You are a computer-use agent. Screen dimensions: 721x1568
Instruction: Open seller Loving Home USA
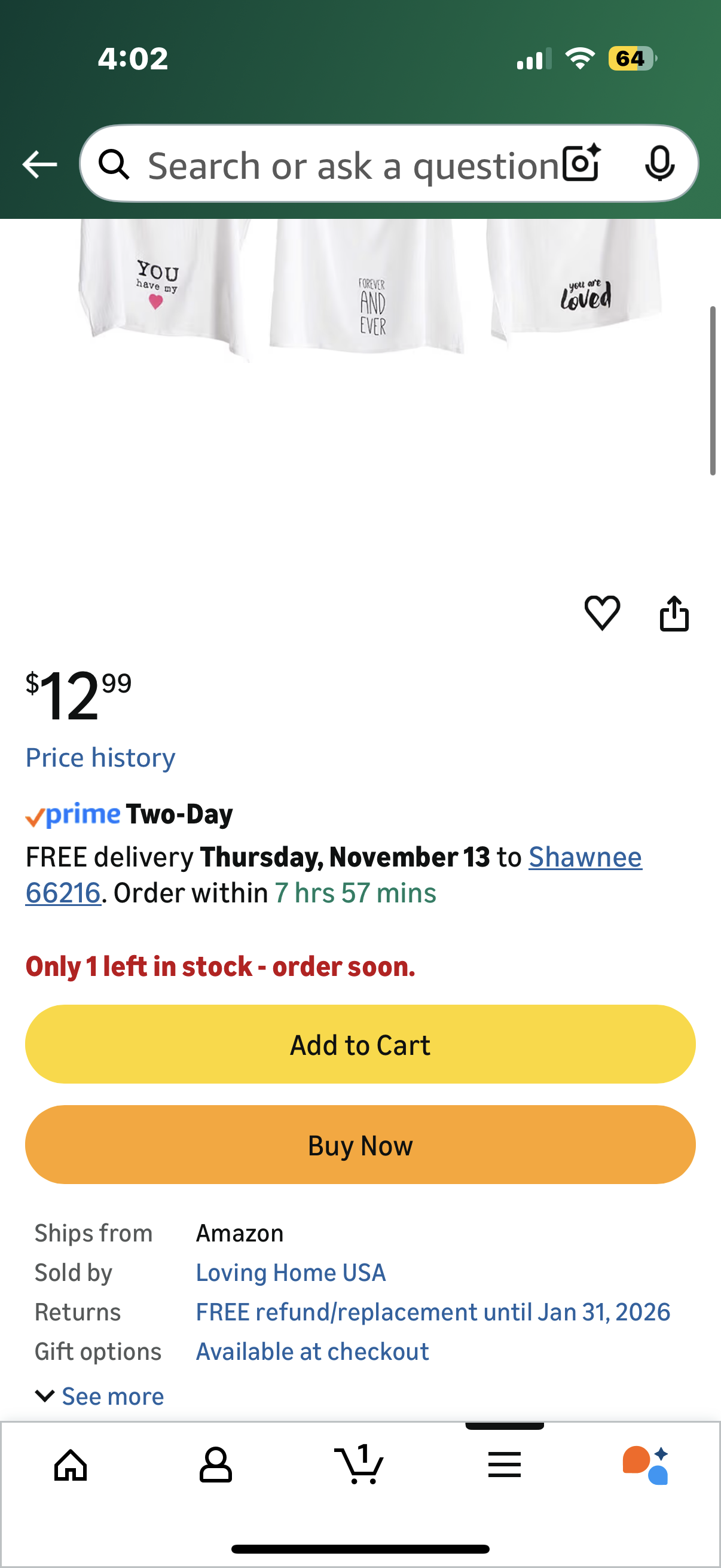pos(291,1272)
